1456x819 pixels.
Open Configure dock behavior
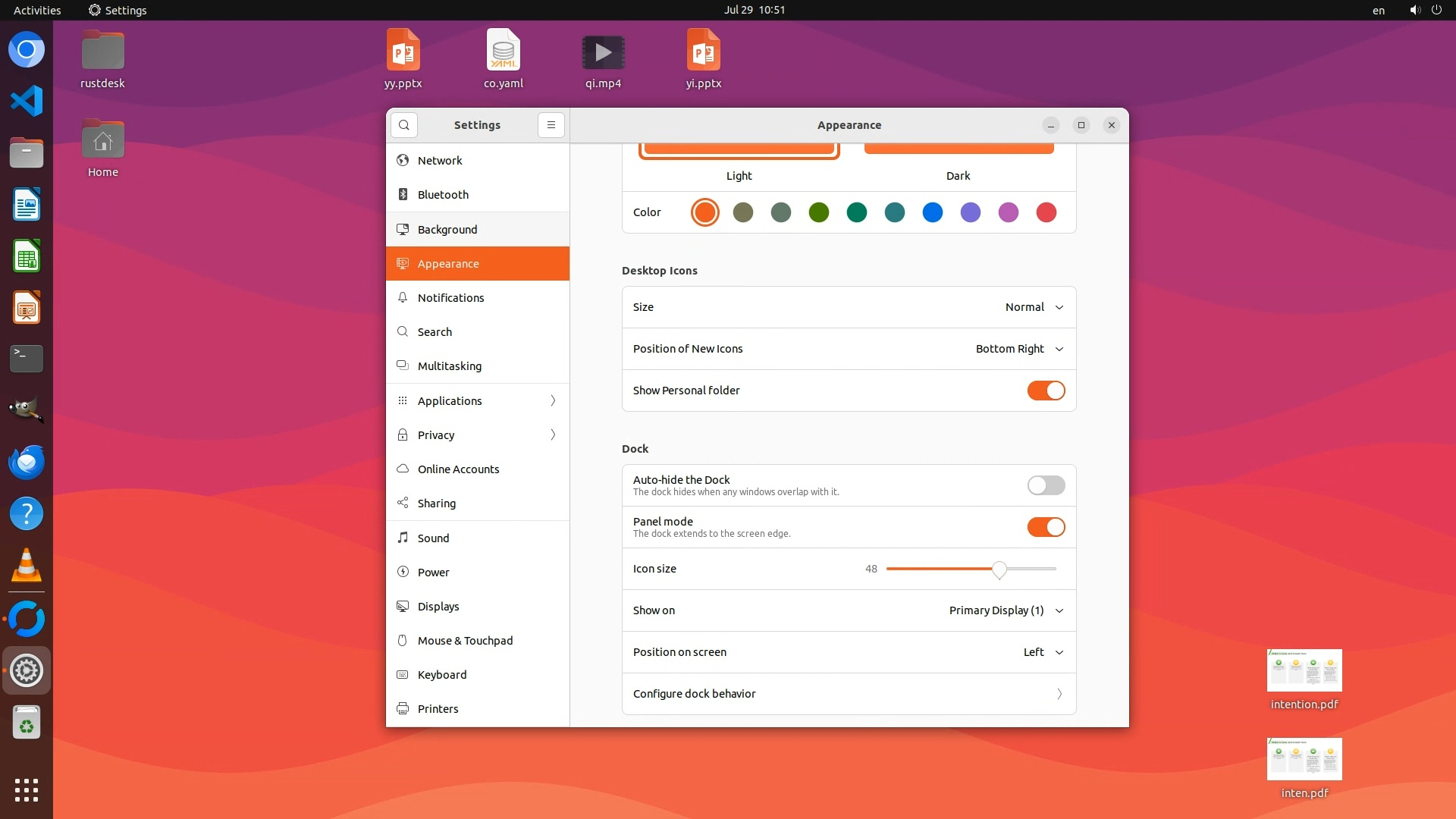coord(849,694)
